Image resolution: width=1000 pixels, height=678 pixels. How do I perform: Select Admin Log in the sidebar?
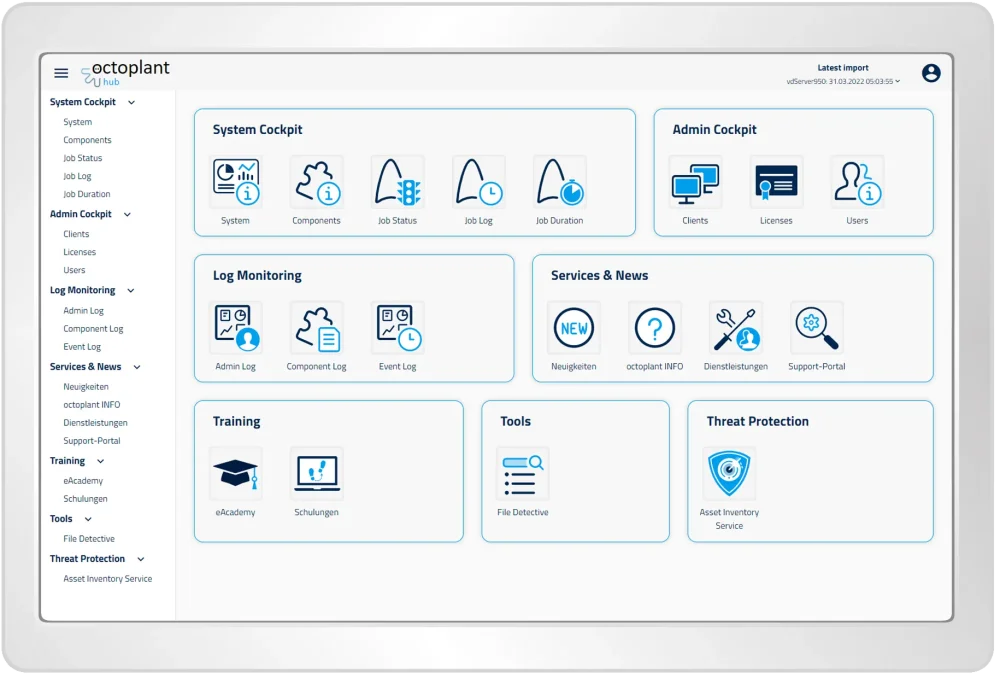tap(84, 311)
